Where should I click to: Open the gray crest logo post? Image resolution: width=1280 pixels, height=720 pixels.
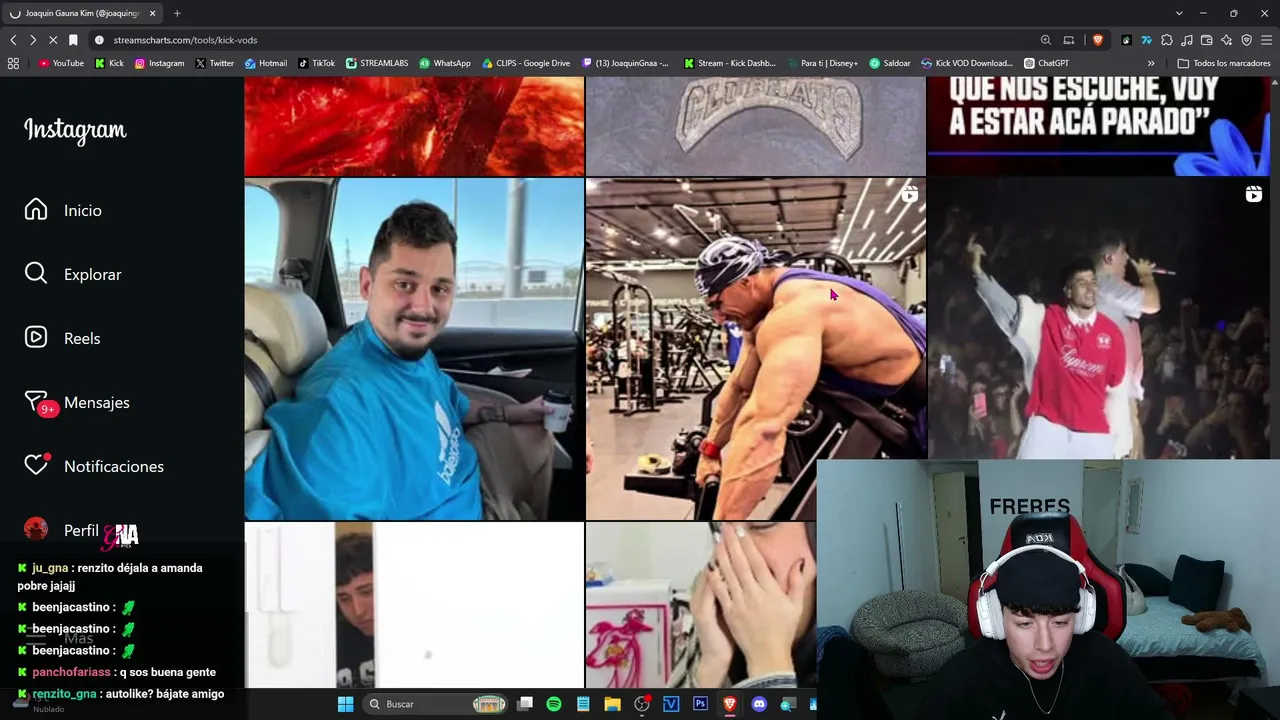pos(755,126)
